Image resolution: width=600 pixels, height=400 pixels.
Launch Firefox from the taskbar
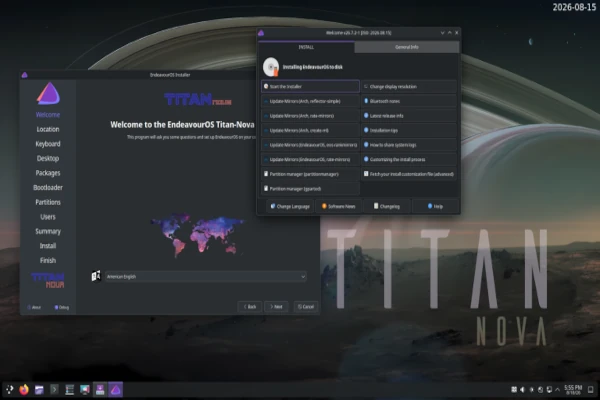24,390
